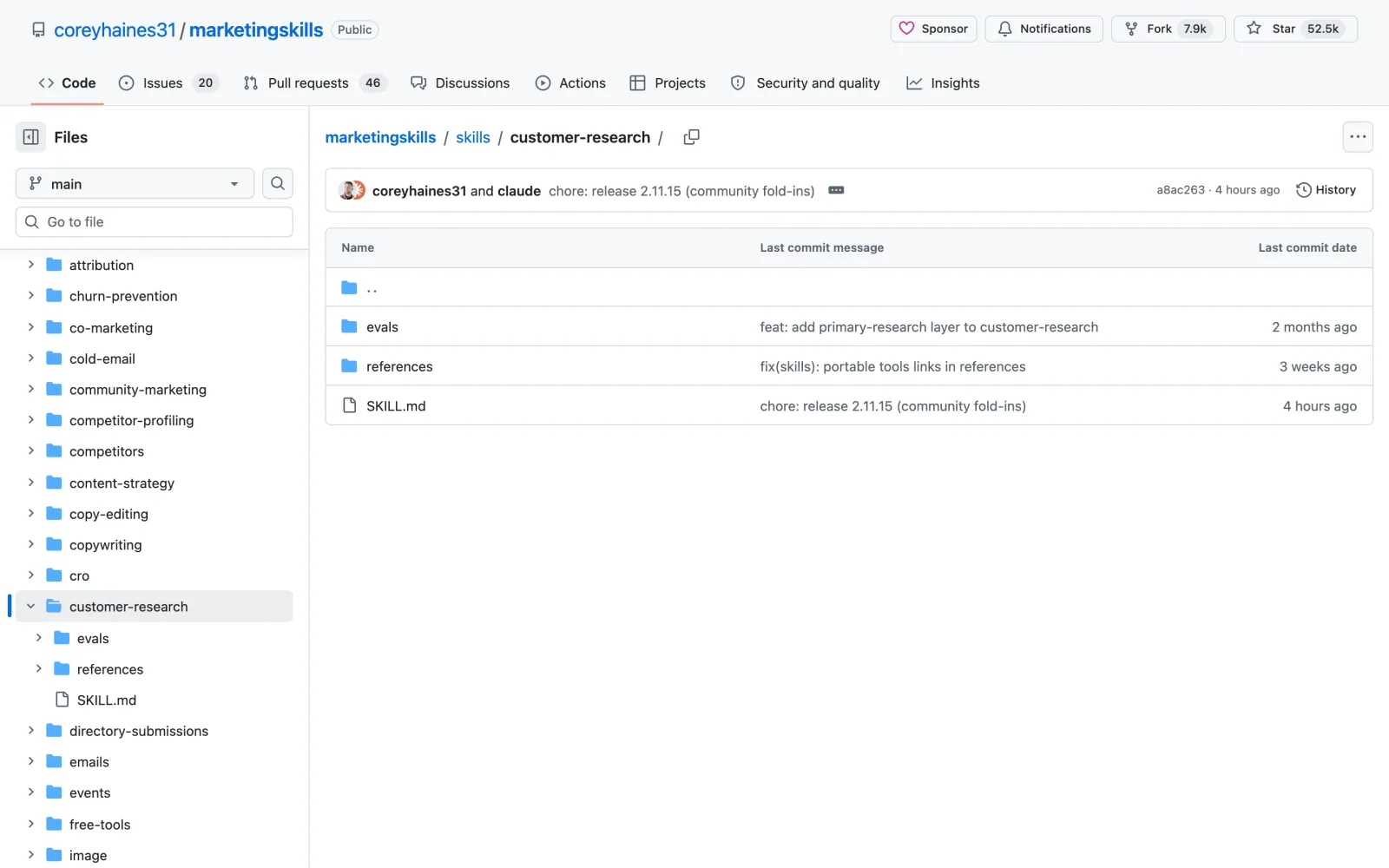Image resolution: width=1389 pixels, height=868 pixels.
Task: Open the Insights tab
Action: 943,82
